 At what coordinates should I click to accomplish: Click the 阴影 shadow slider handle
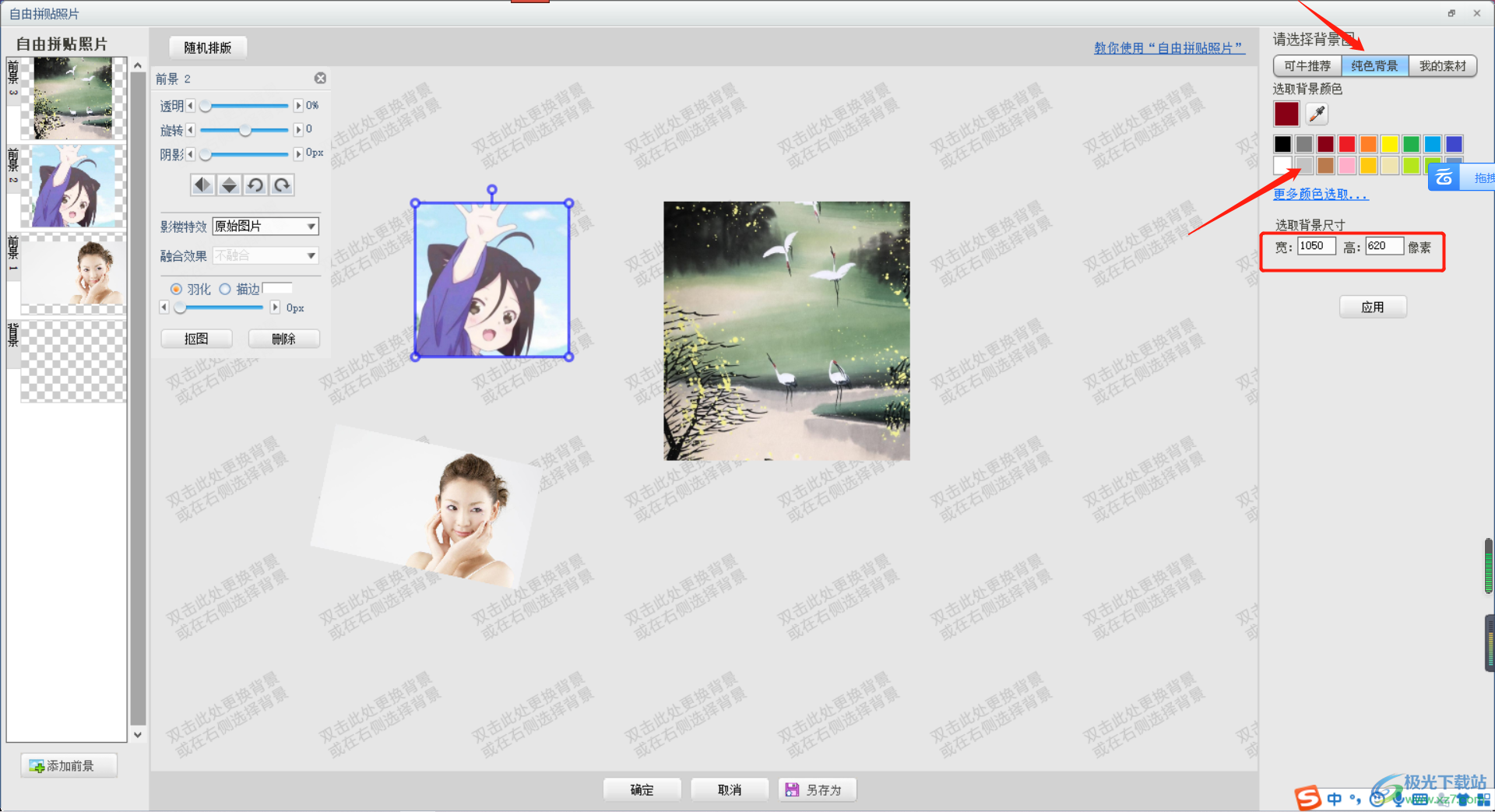coord(206,154)
